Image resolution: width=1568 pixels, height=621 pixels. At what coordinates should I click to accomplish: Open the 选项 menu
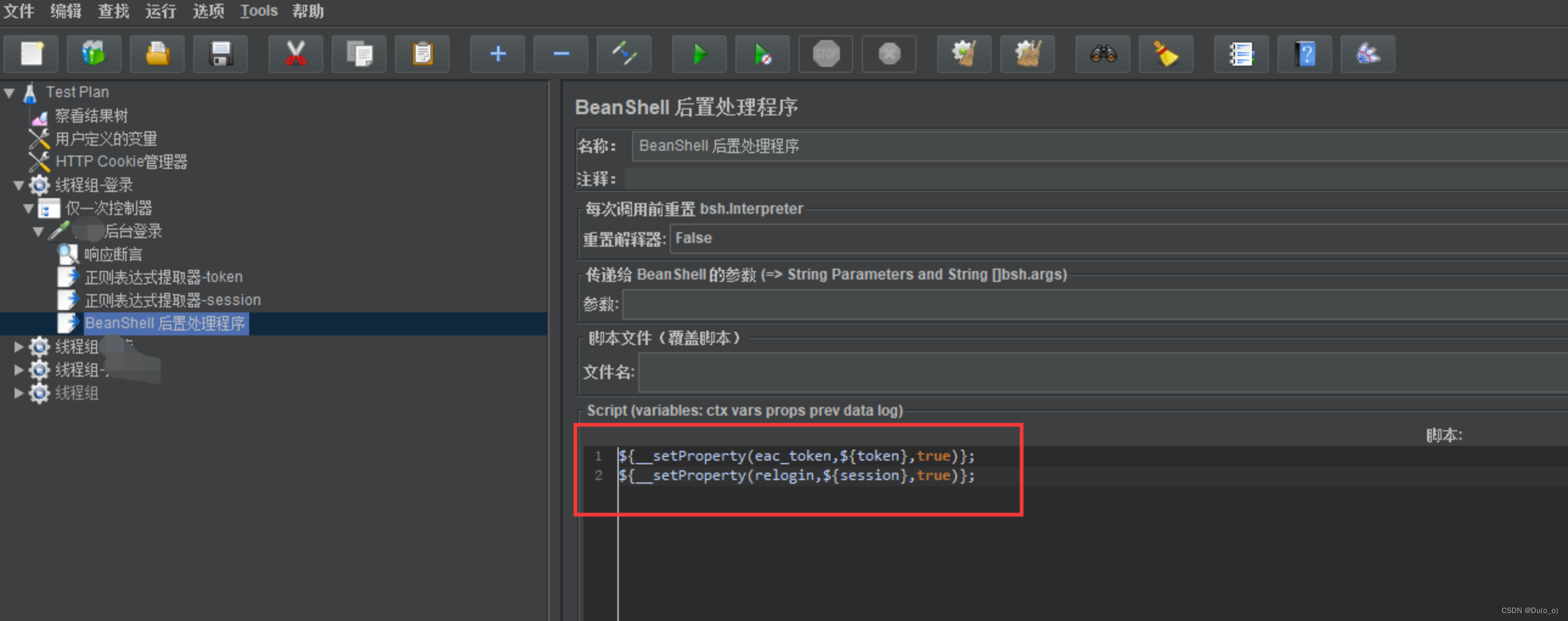coord(208,11)
